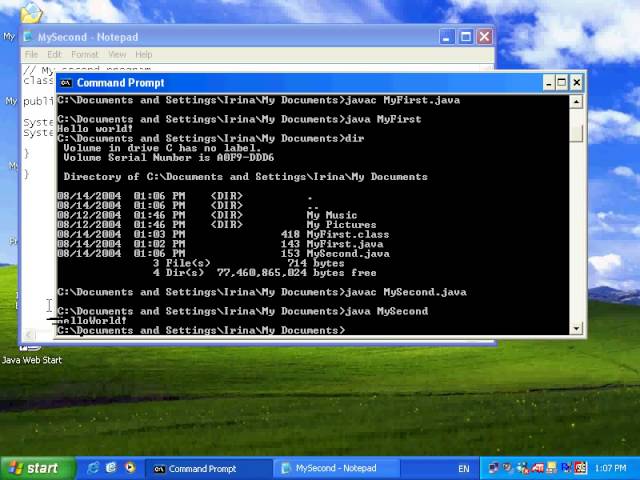This screenshot has width=640, height=480.
Task: Open the ATI tray icon
Action: 538,468
